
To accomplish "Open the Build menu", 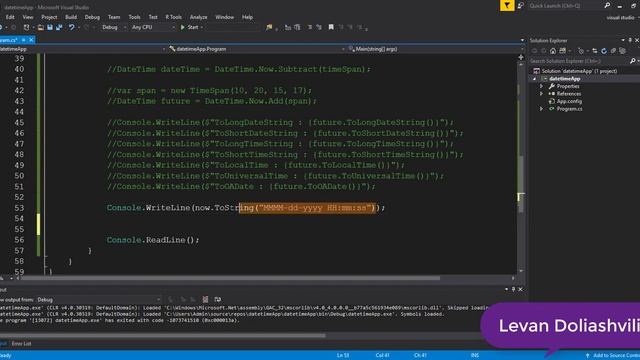I will (71, 17).
